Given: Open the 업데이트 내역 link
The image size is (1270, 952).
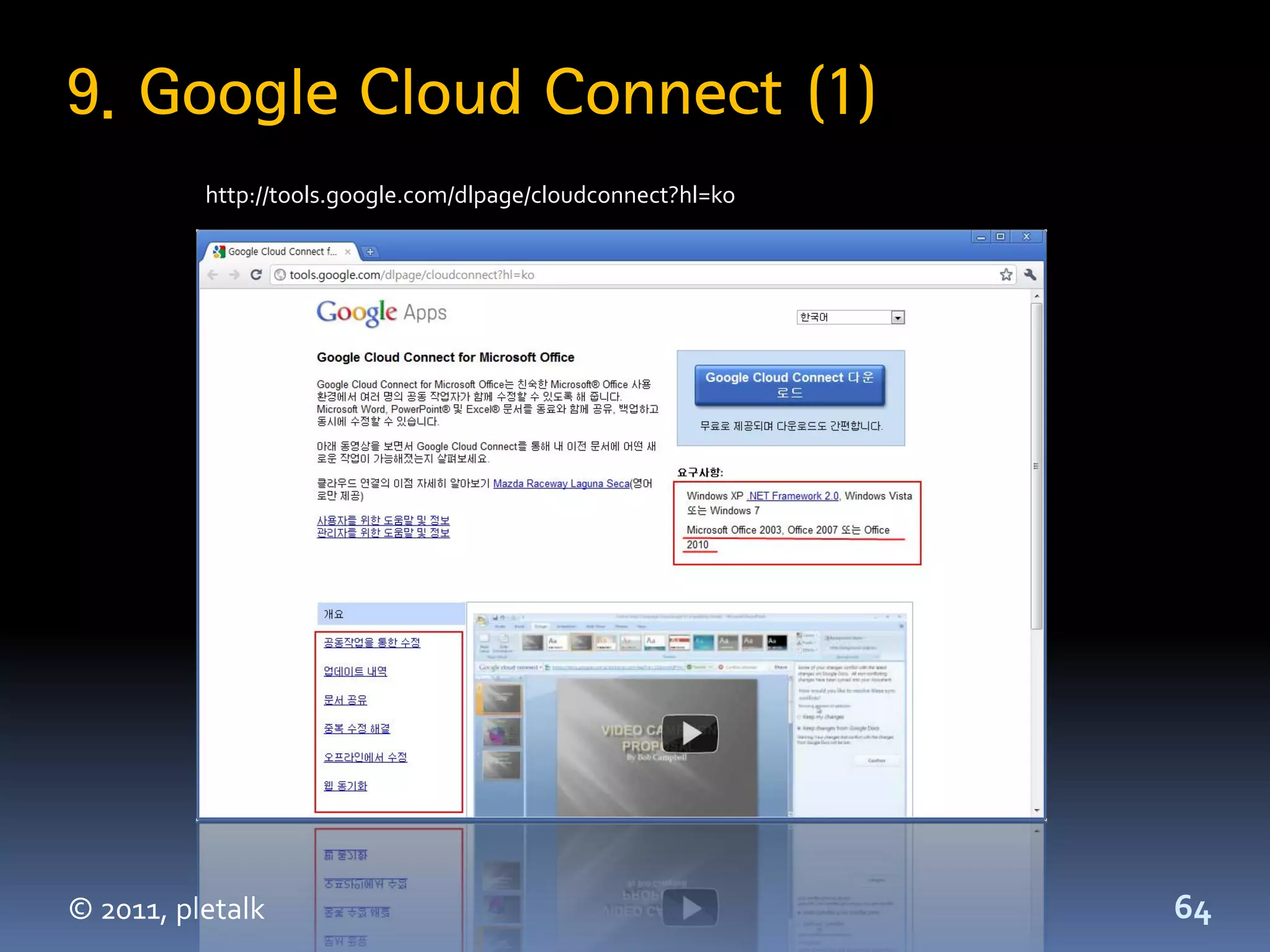Looking at the screenshot, I should click(355, 671).
